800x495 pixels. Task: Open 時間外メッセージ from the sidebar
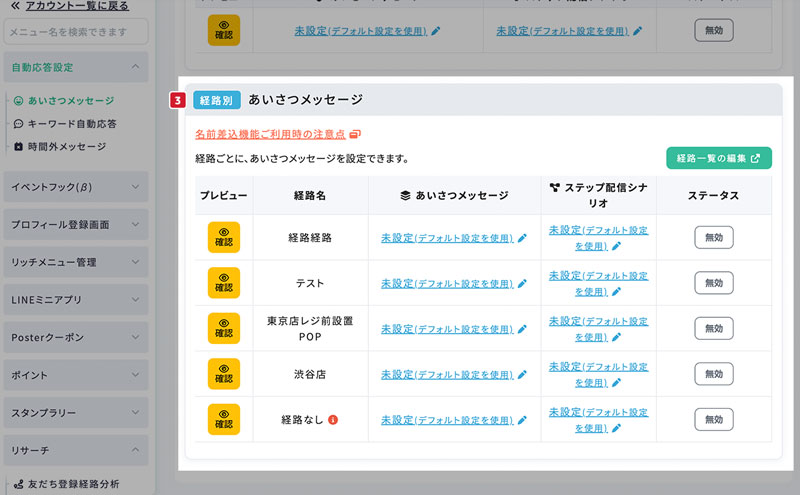pos(66,146)
